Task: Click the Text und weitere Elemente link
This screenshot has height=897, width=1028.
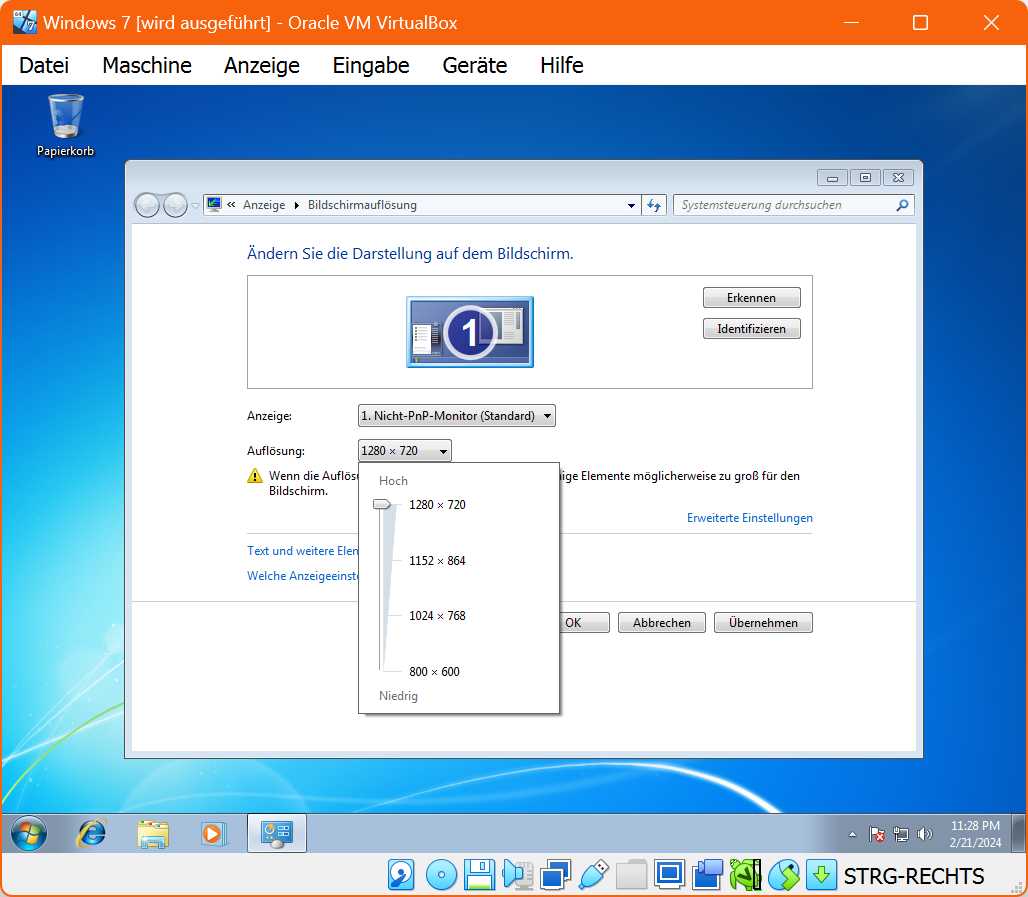Action: pyautogui.click(x=303, y=551)
